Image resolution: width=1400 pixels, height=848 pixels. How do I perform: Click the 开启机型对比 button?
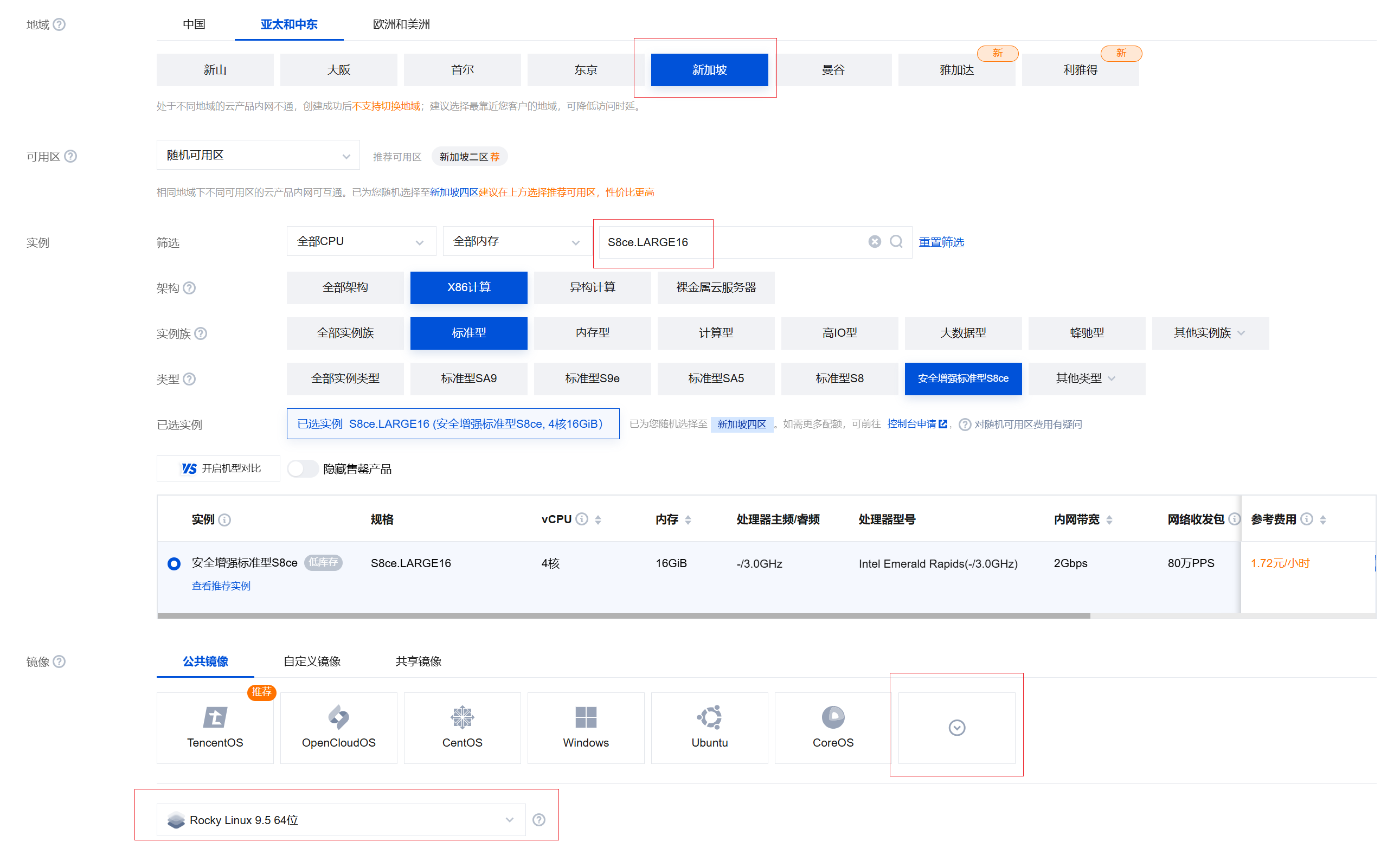(219, 468)
